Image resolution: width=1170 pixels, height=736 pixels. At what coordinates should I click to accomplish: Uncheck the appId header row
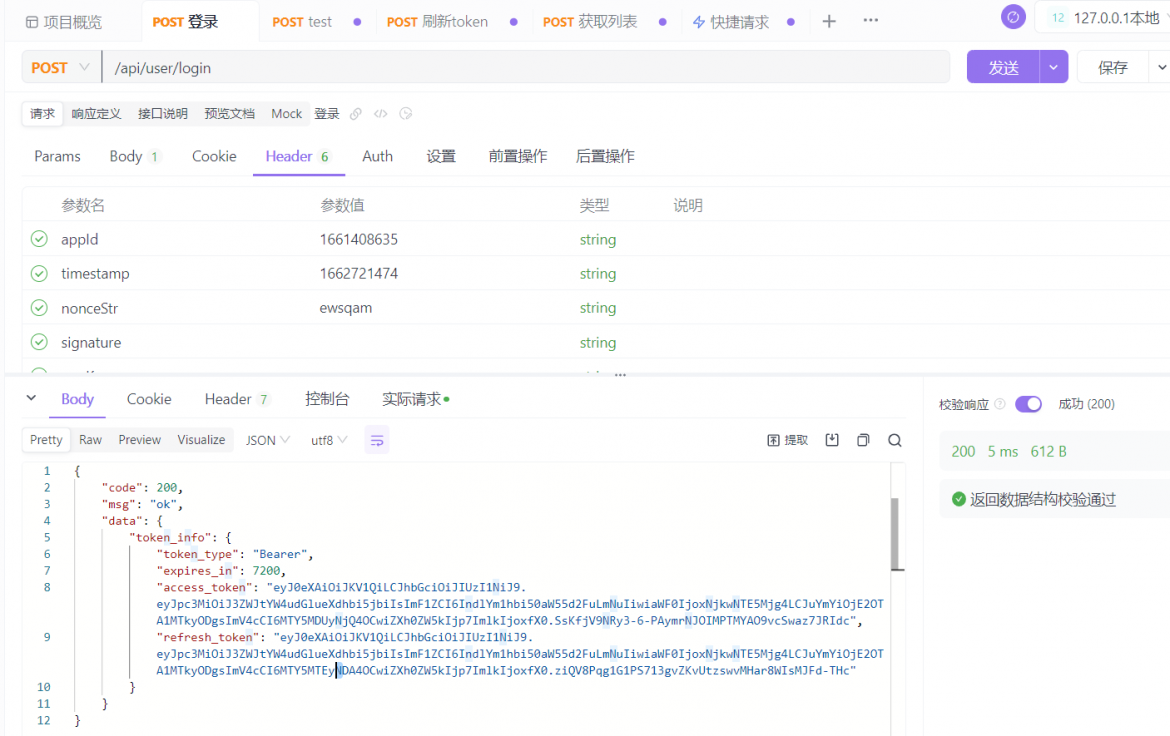pyautogui.click(x=40, y=239)
